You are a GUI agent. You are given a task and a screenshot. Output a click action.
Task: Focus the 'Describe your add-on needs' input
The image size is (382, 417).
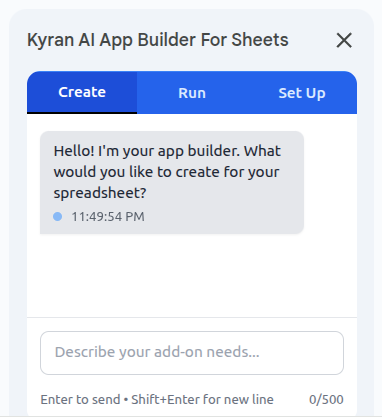pyautogui.click(x=192, y=353)
